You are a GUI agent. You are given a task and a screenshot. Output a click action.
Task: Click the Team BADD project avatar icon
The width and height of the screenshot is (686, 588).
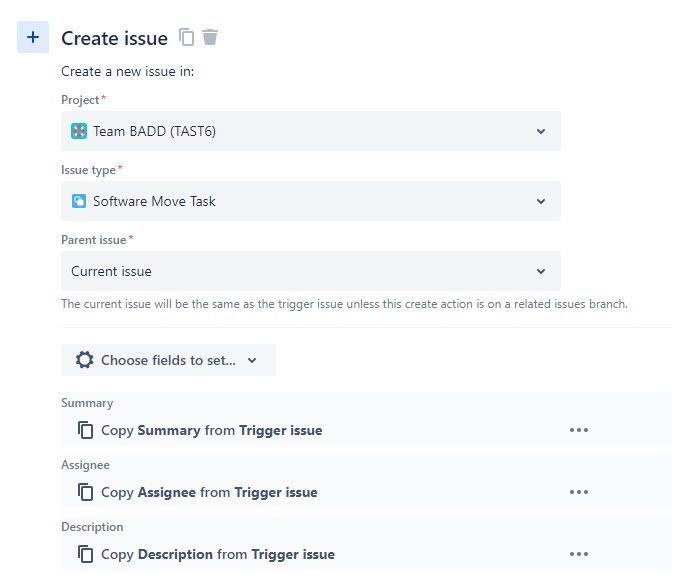(x=79, y=131)
